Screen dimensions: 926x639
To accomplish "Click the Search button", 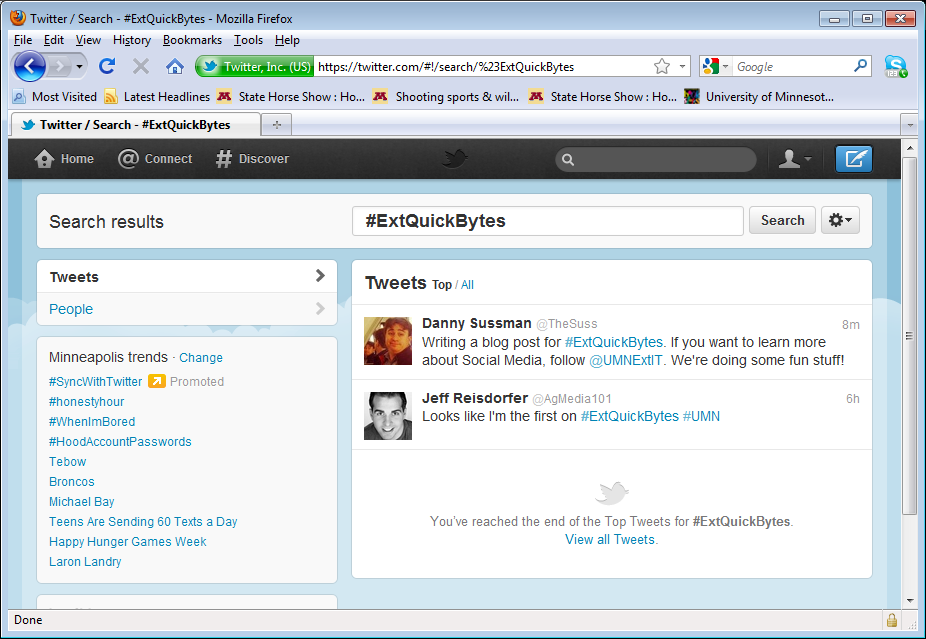I will (x=782, y=220).
